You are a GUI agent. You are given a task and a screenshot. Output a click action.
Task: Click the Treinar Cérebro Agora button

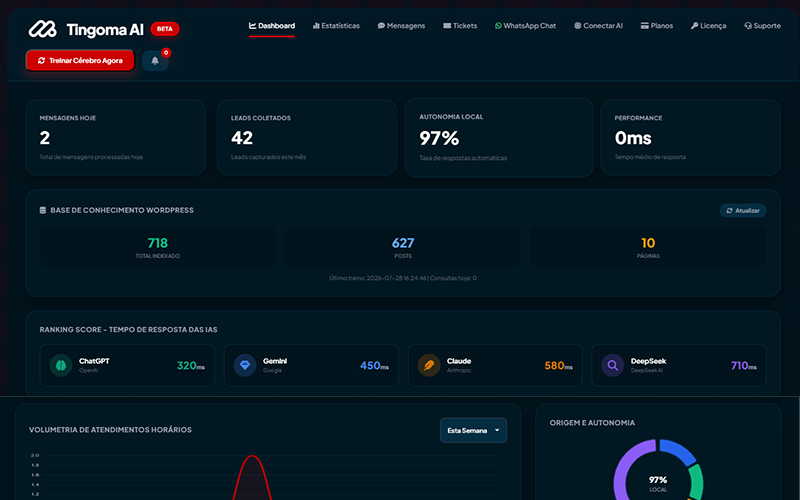coord(80,60)
